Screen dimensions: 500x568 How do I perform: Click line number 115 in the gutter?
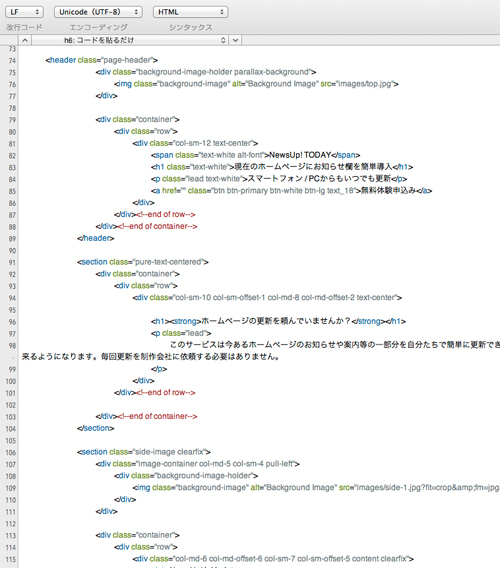pyautogui.click(x=11, y=559)
